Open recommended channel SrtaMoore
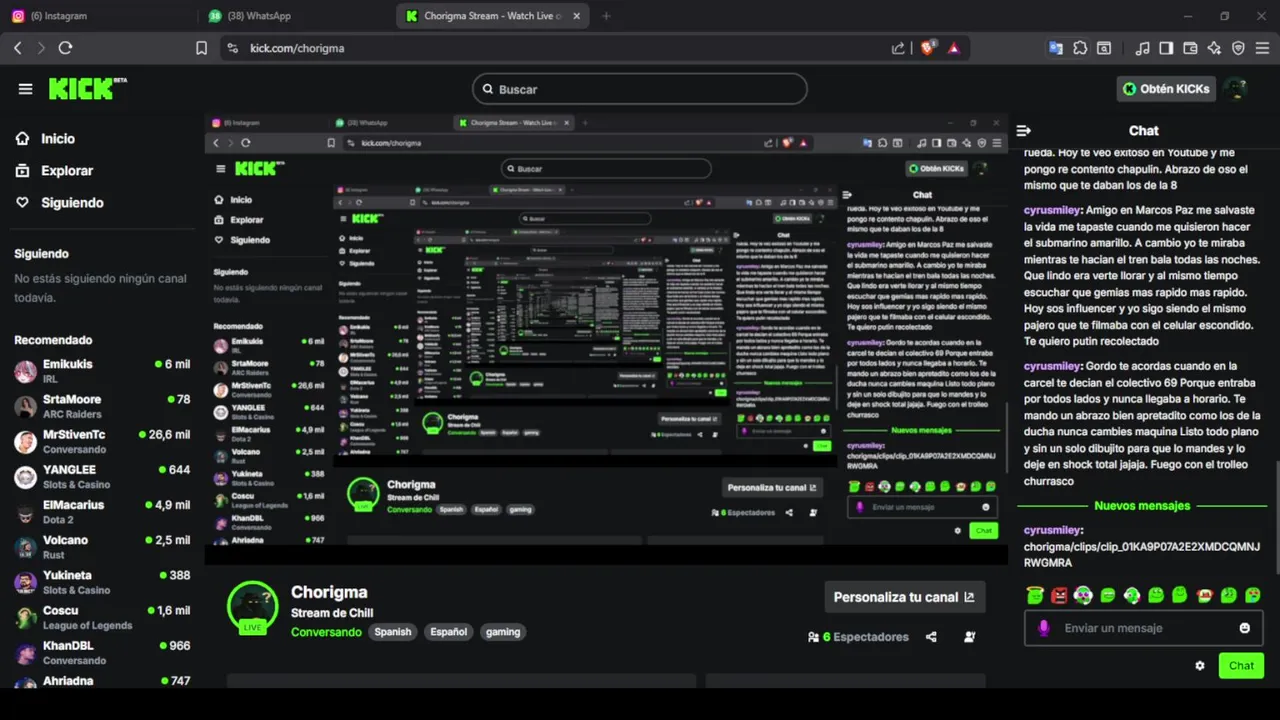The height and width of the screenshot is (720, 1280). click(x=102, y=406)
